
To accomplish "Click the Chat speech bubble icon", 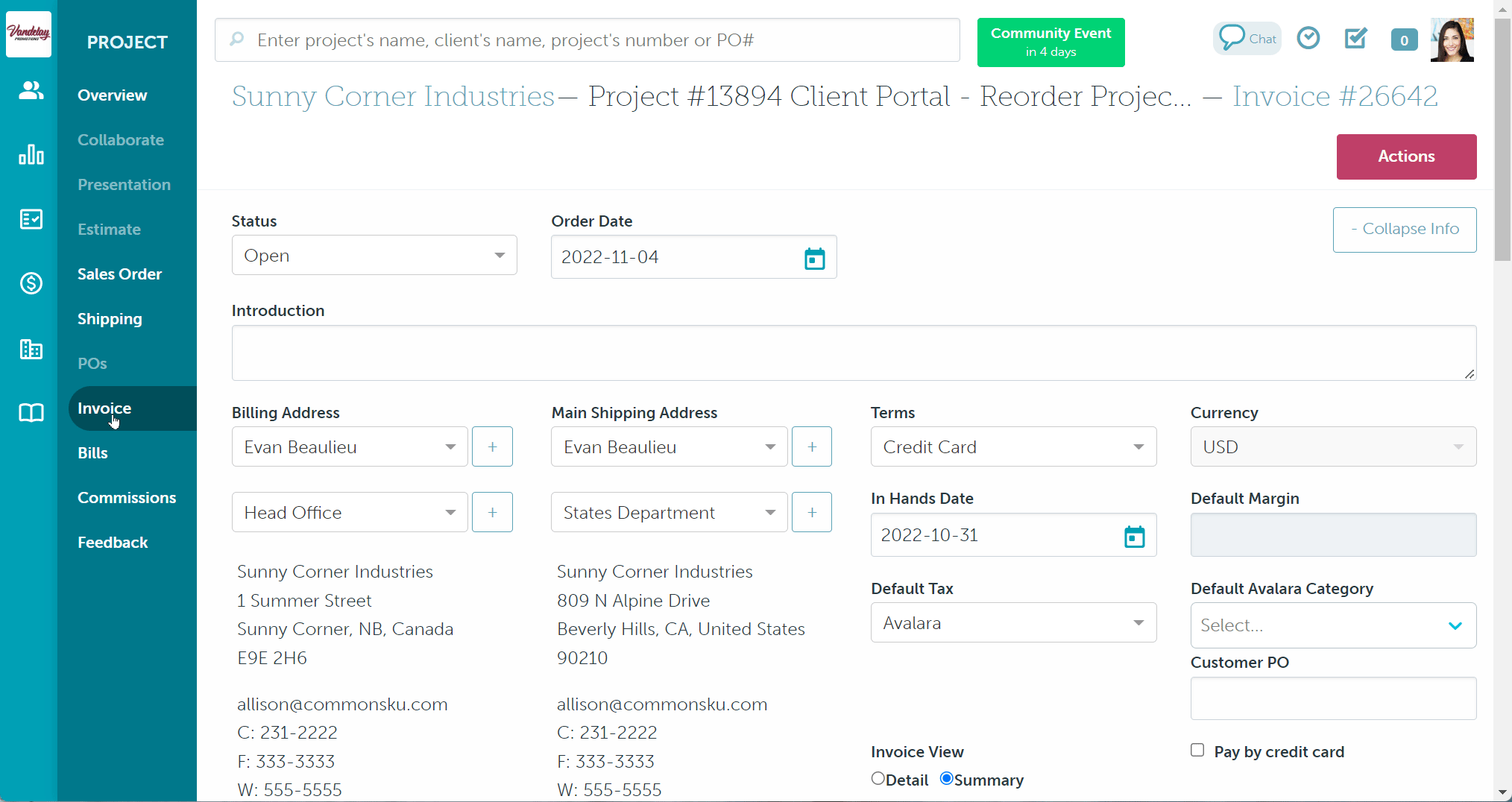I will point(1247,39).
